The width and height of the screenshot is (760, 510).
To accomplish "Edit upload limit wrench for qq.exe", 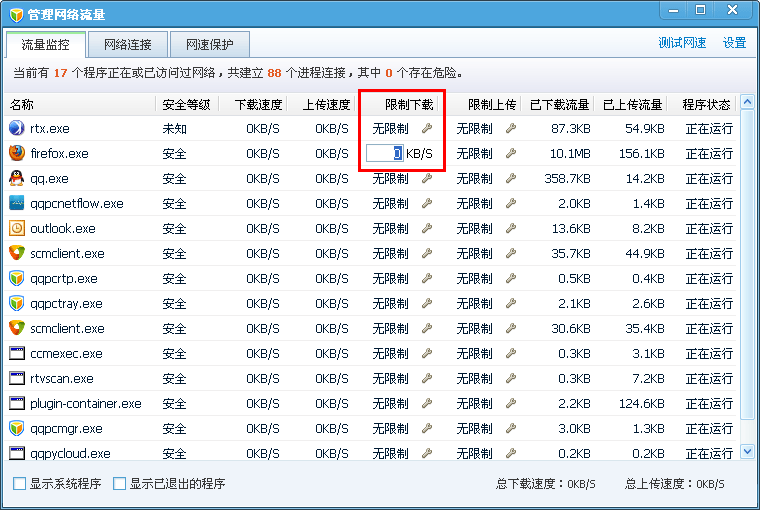I will [x=511, y=178].
